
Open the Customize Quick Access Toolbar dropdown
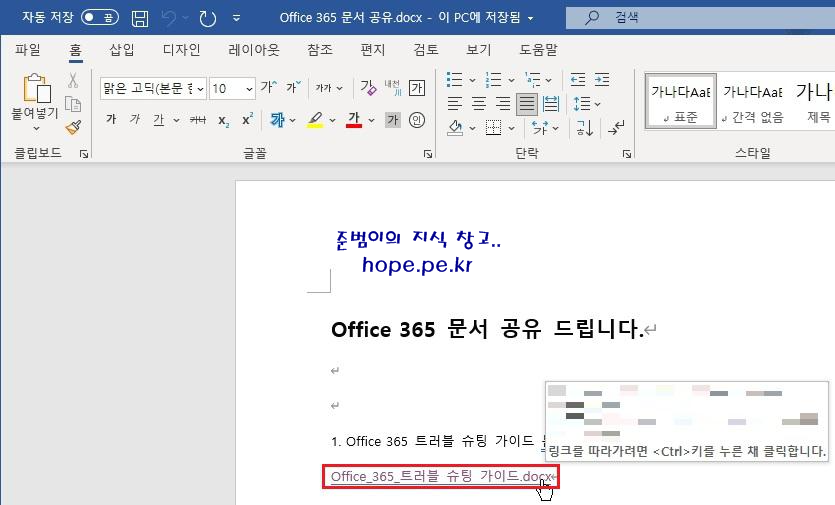coord(236,19)
